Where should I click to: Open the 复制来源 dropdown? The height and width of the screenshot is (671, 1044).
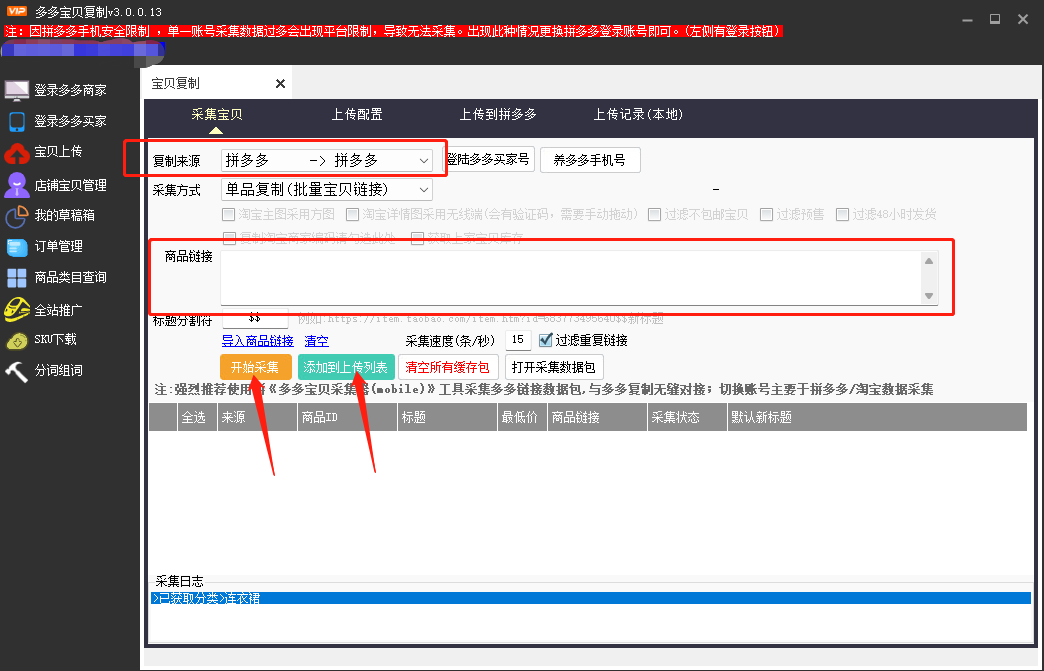327,160
